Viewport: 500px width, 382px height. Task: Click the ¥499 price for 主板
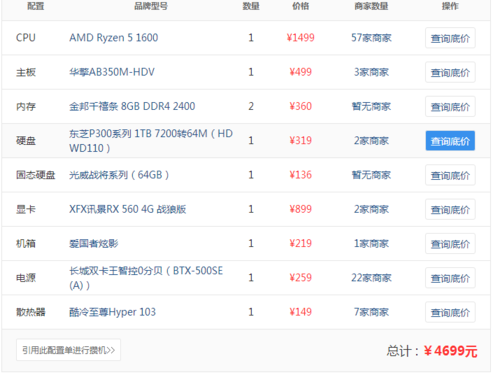click(300, 72)
